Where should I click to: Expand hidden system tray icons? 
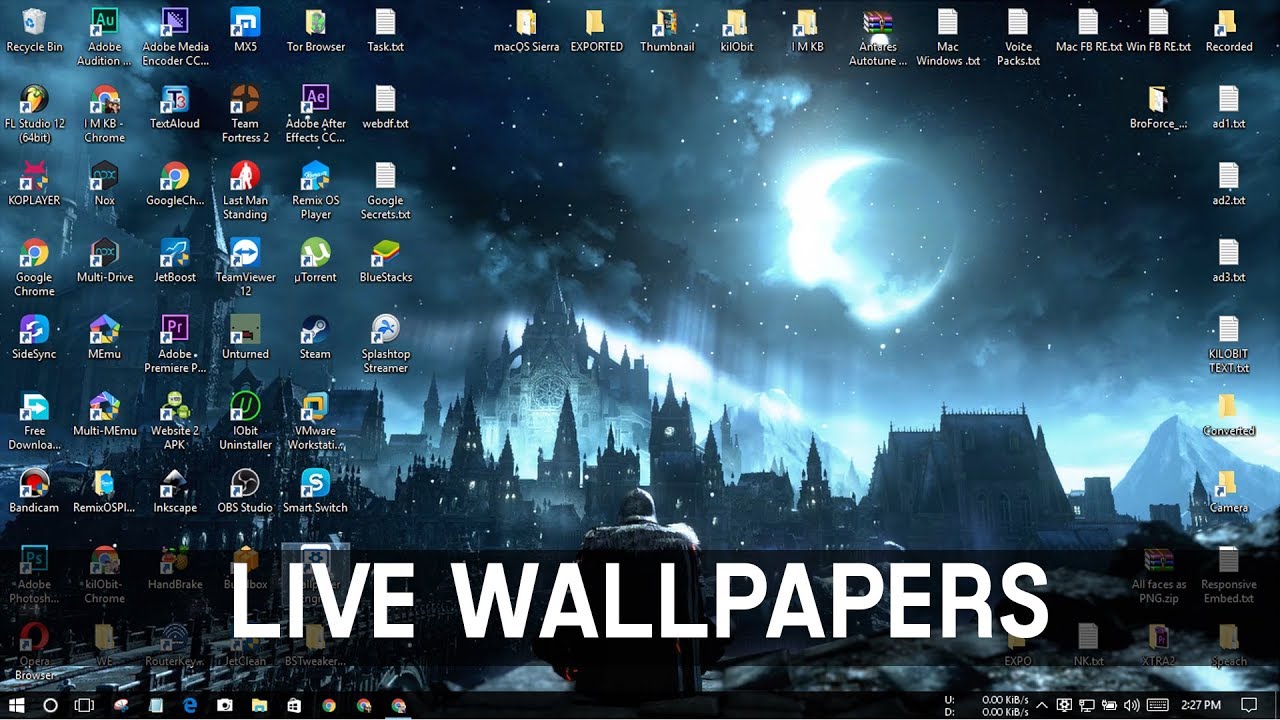(1041, 705)
